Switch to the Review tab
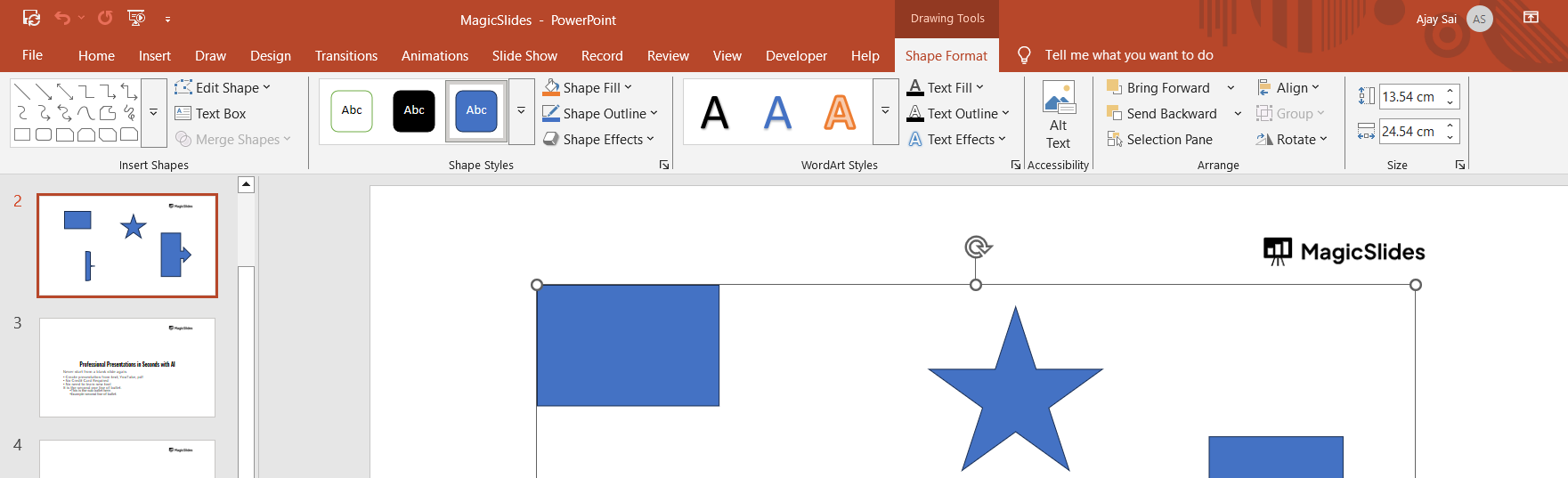1568x478 pixels. (668, 55)
